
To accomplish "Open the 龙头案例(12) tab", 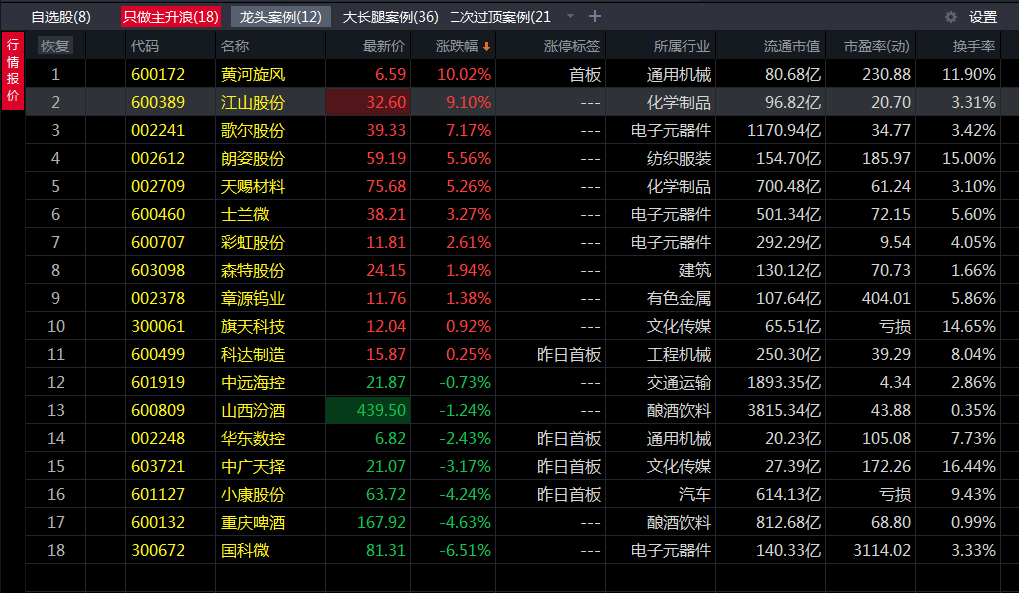I will pos(281,17).
